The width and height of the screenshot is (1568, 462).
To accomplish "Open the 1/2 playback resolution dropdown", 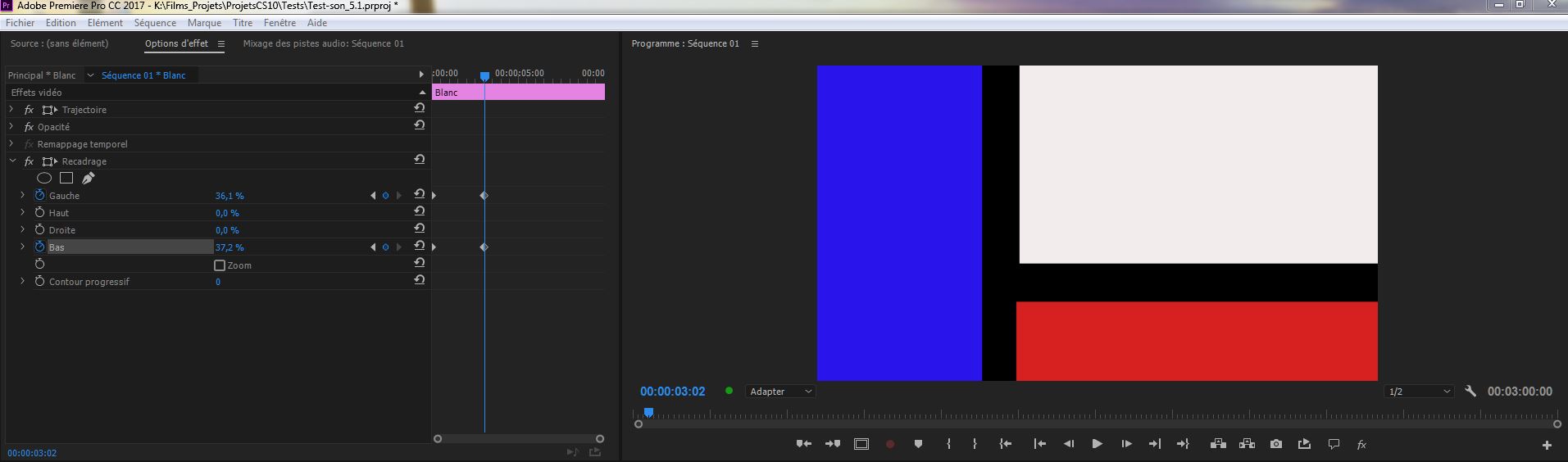I will (x=1418, y=392).
